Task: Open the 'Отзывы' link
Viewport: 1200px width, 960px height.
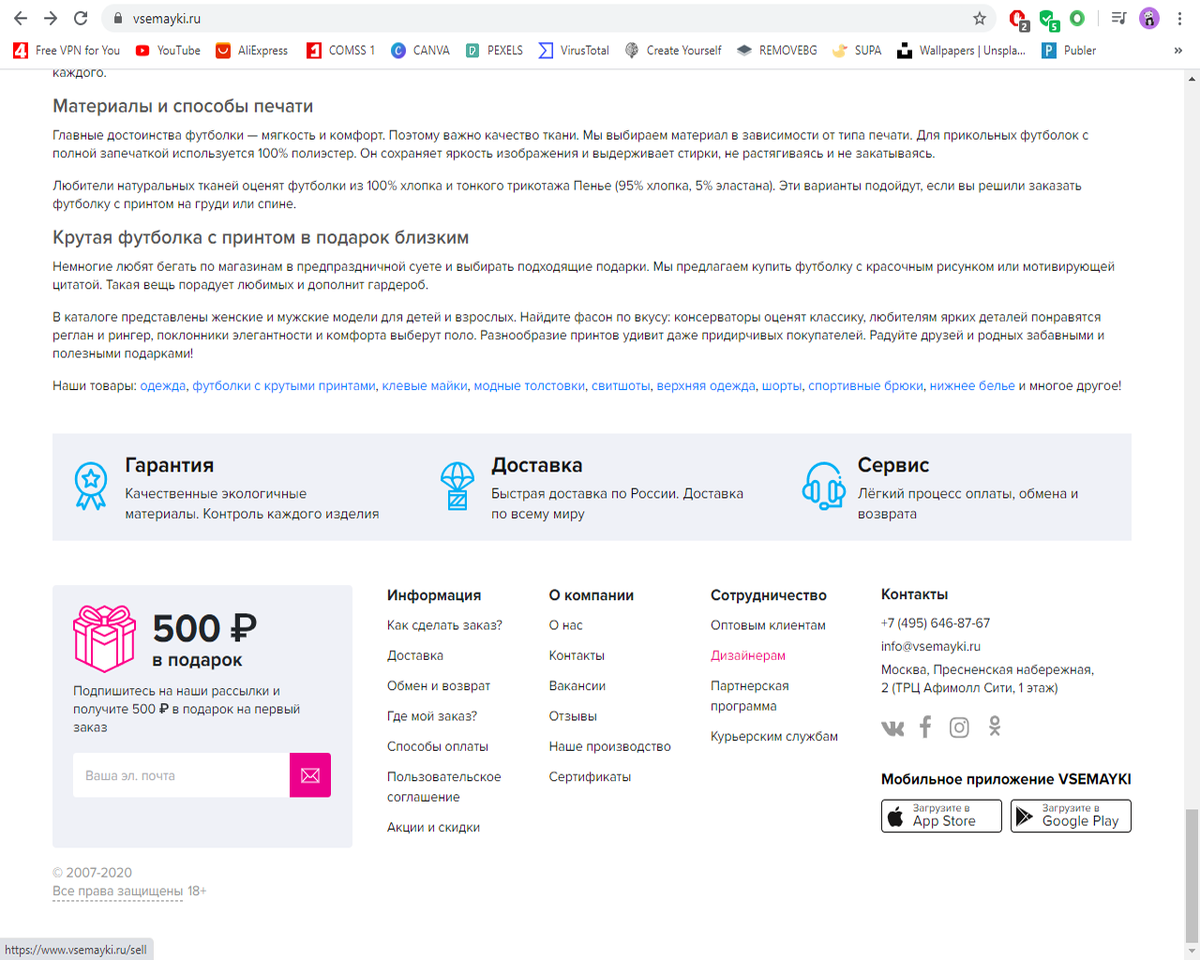Action: (x=573, y=716)
